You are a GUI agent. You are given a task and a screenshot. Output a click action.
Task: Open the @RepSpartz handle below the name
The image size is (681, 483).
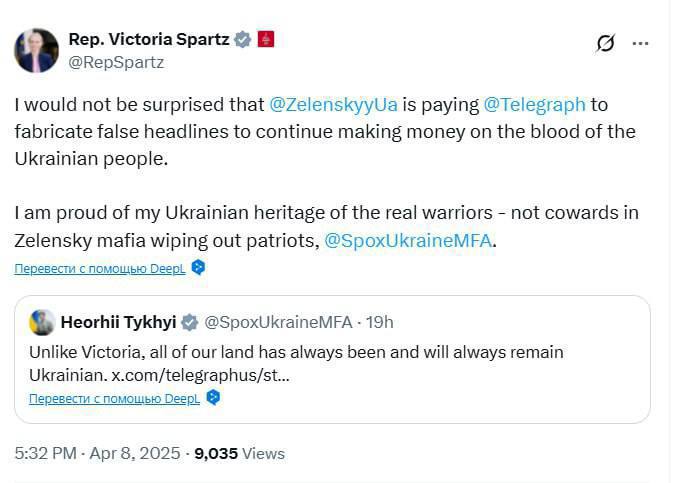tap(116, 62)
